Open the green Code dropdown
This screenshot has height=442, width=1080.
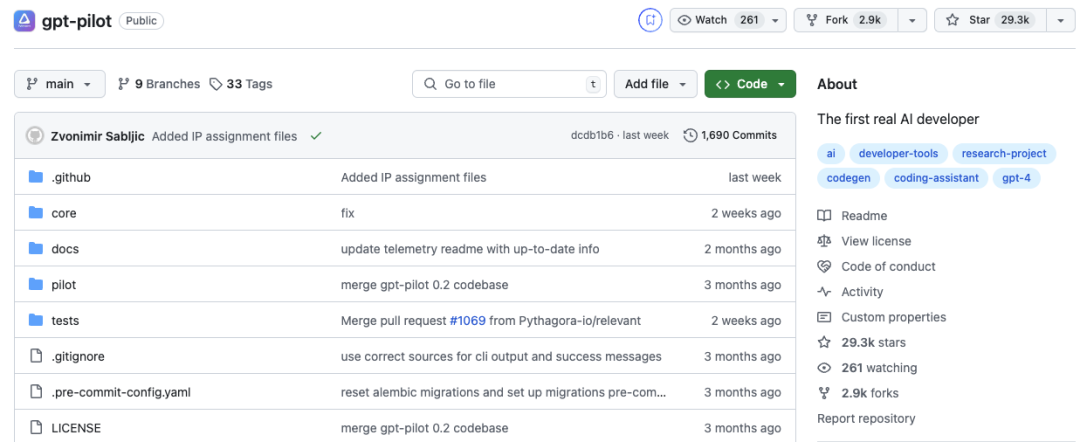750,84
